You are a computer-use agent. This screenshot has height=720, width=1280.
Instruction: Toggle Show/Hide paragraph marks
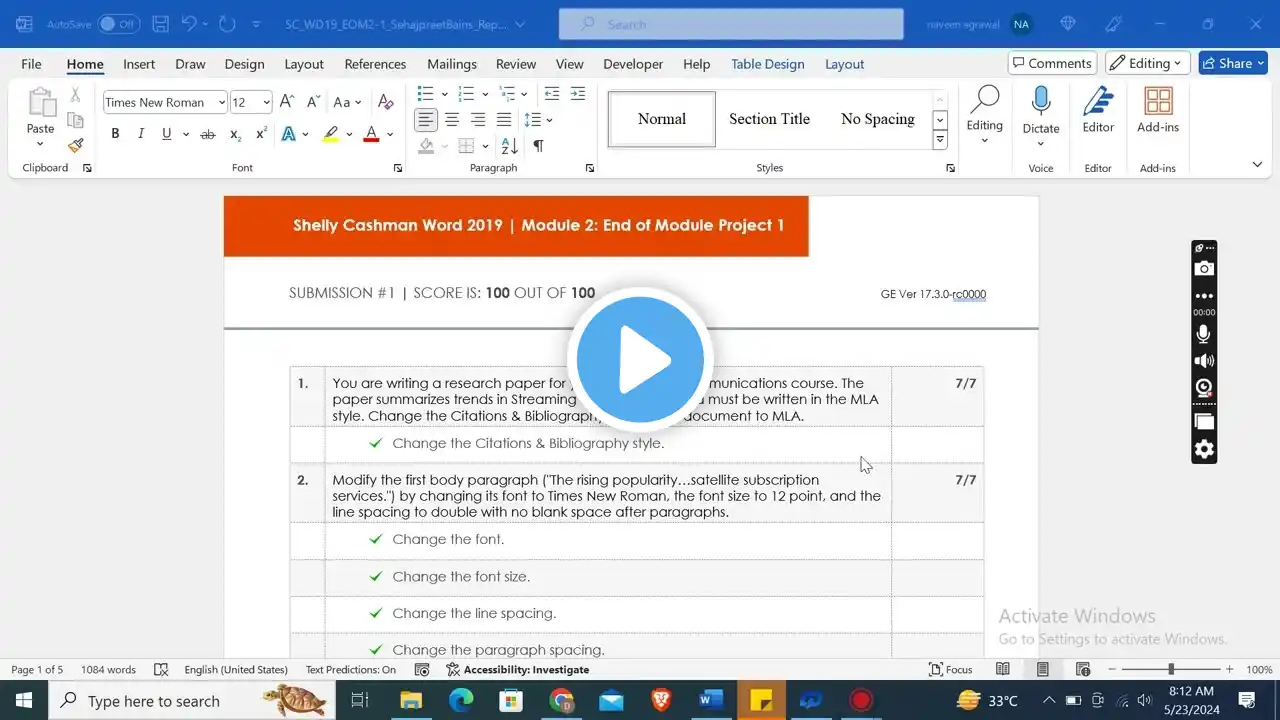pyautogui.click(x=538, y=146)
